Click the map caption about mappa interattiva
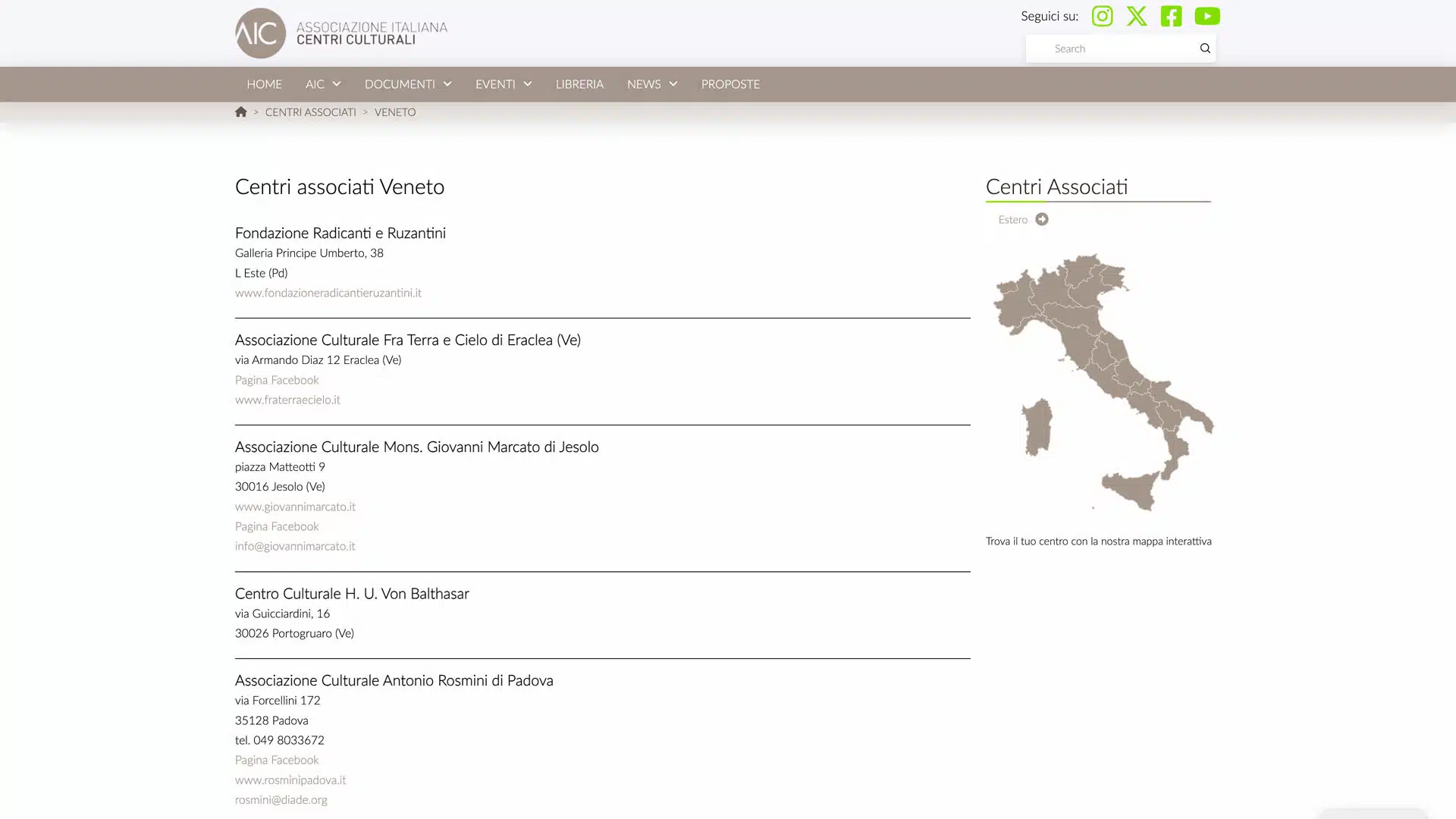1456x819 pixels. [x=1099, y=541]
